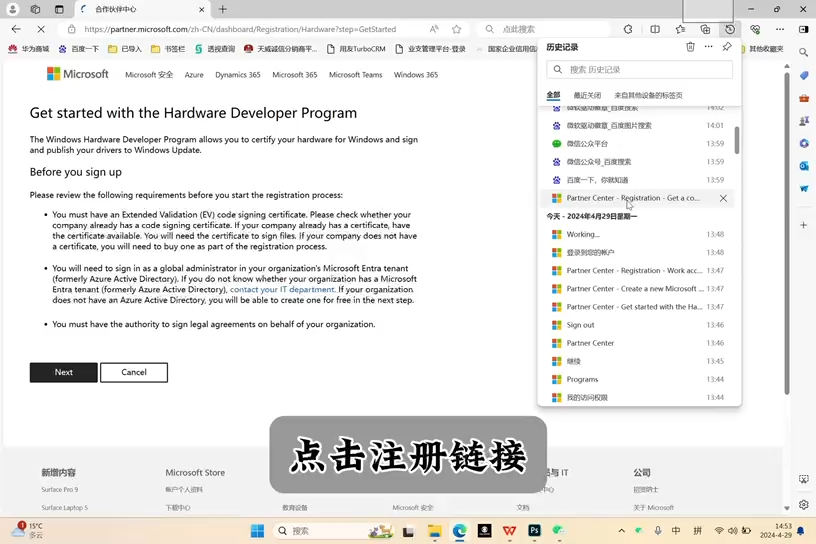
Task: Show hidden system tray icons
Action: coord(621,530)
